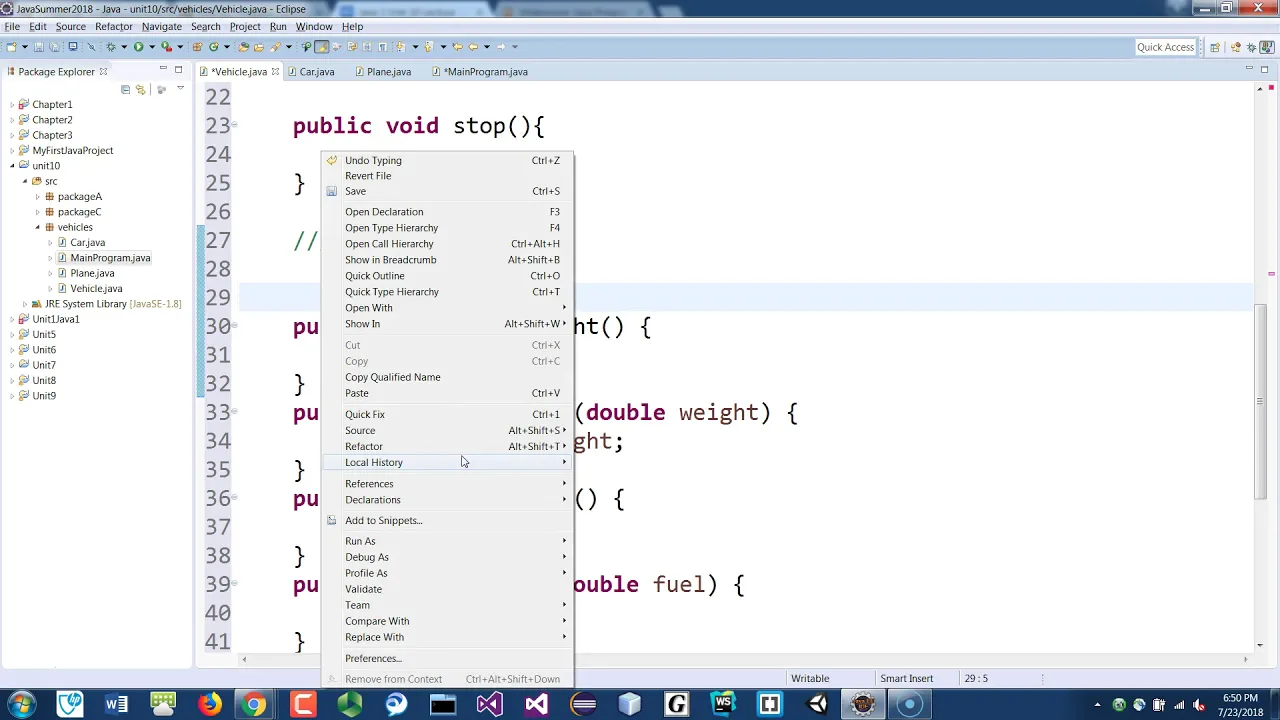1280x720 pixels.
Task: Click the Save All toolbar icon
Action: (53, 47)
